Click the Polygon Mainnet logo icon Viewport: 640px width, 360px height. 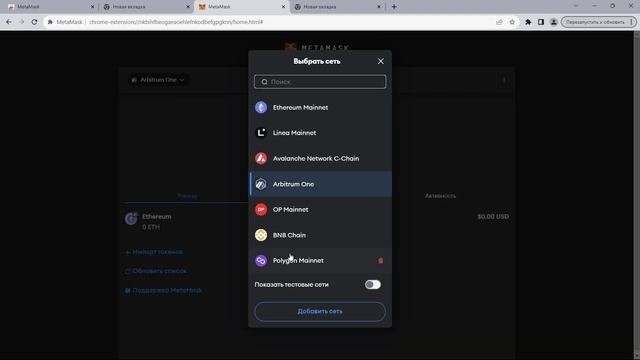pos(261,260)
